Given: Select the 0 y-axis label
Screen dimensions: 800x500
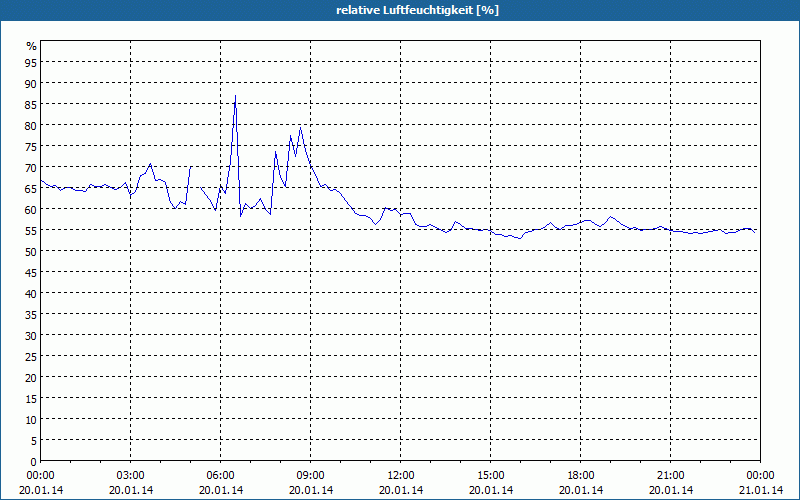Looking at the screenshot, I should coord(34,462).
